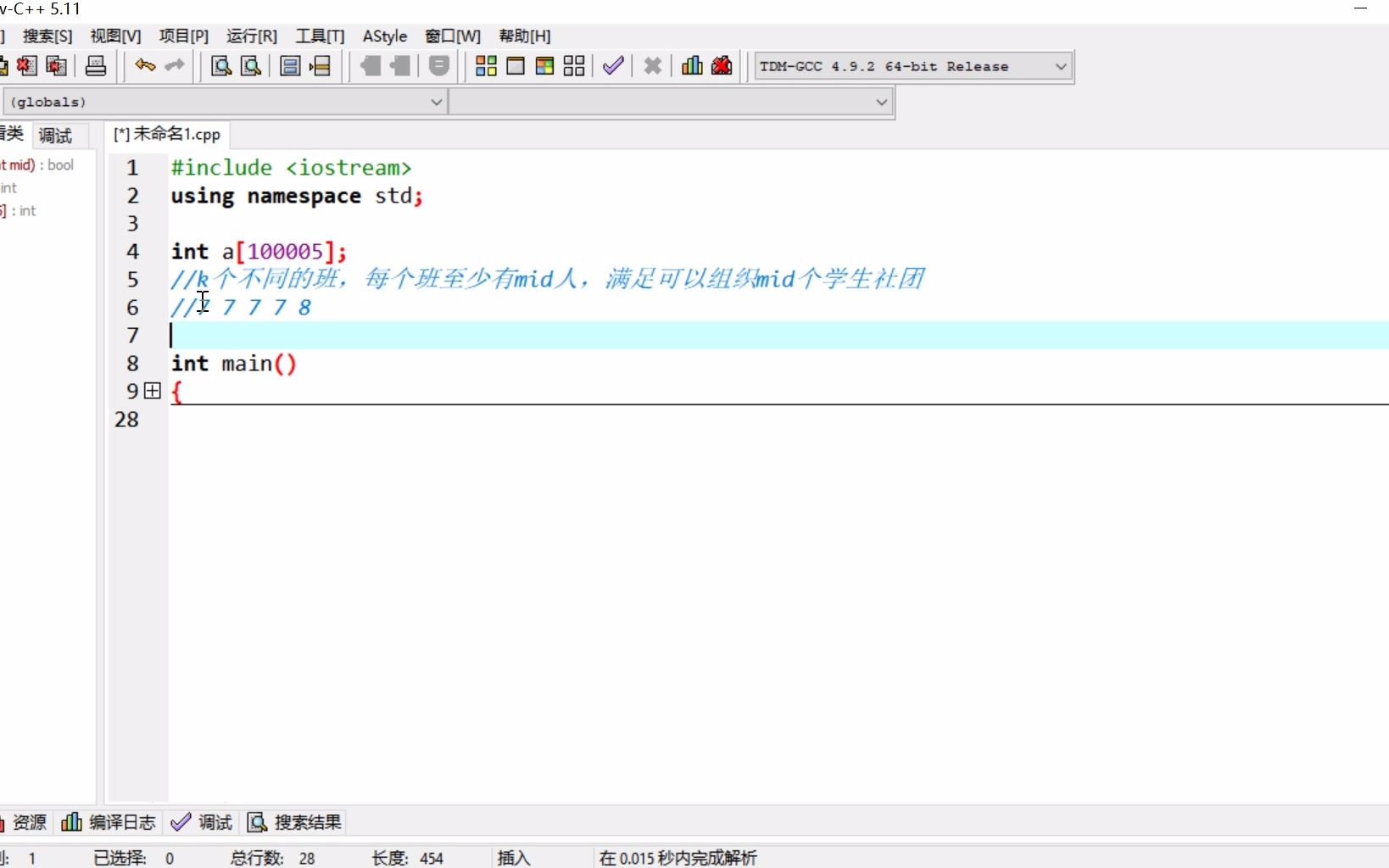Click the greyed Back navigation icon
This screenshot has height=868, width=1389.
coord(370,66)
